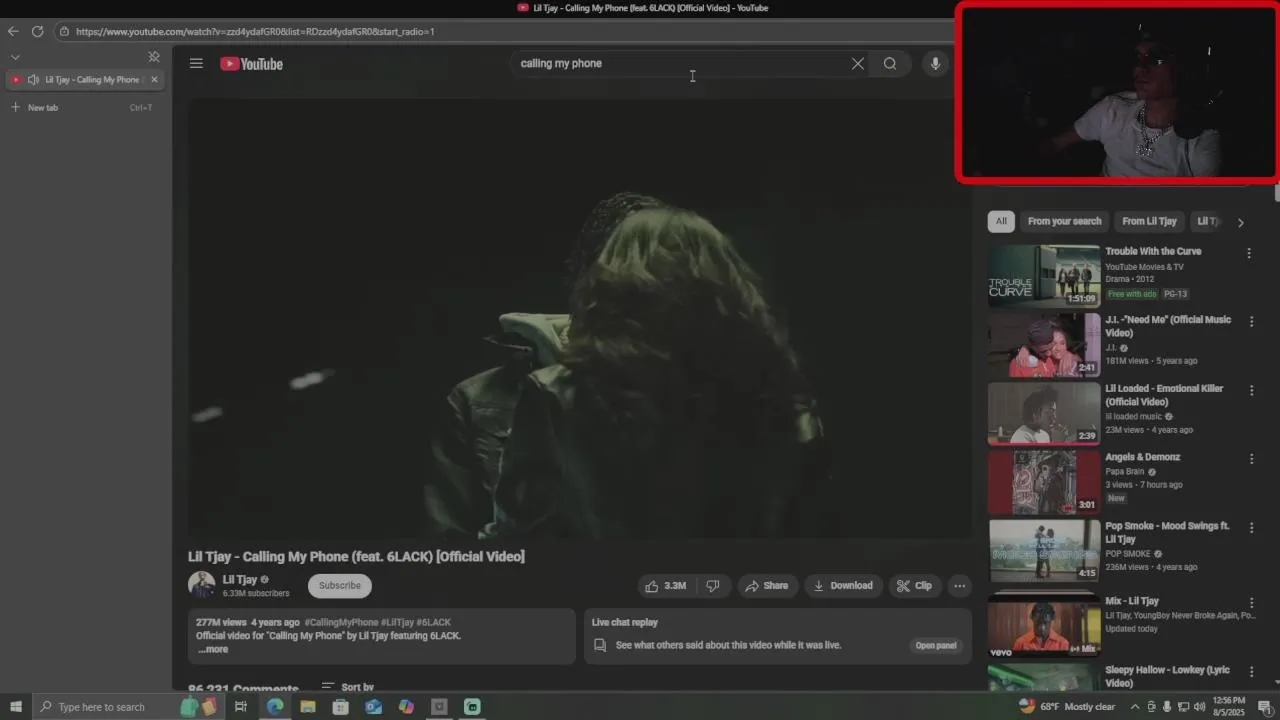Open J.I. Need Me video thumbnail
The image size is (1280, 720).
[x=1044, y=345]
